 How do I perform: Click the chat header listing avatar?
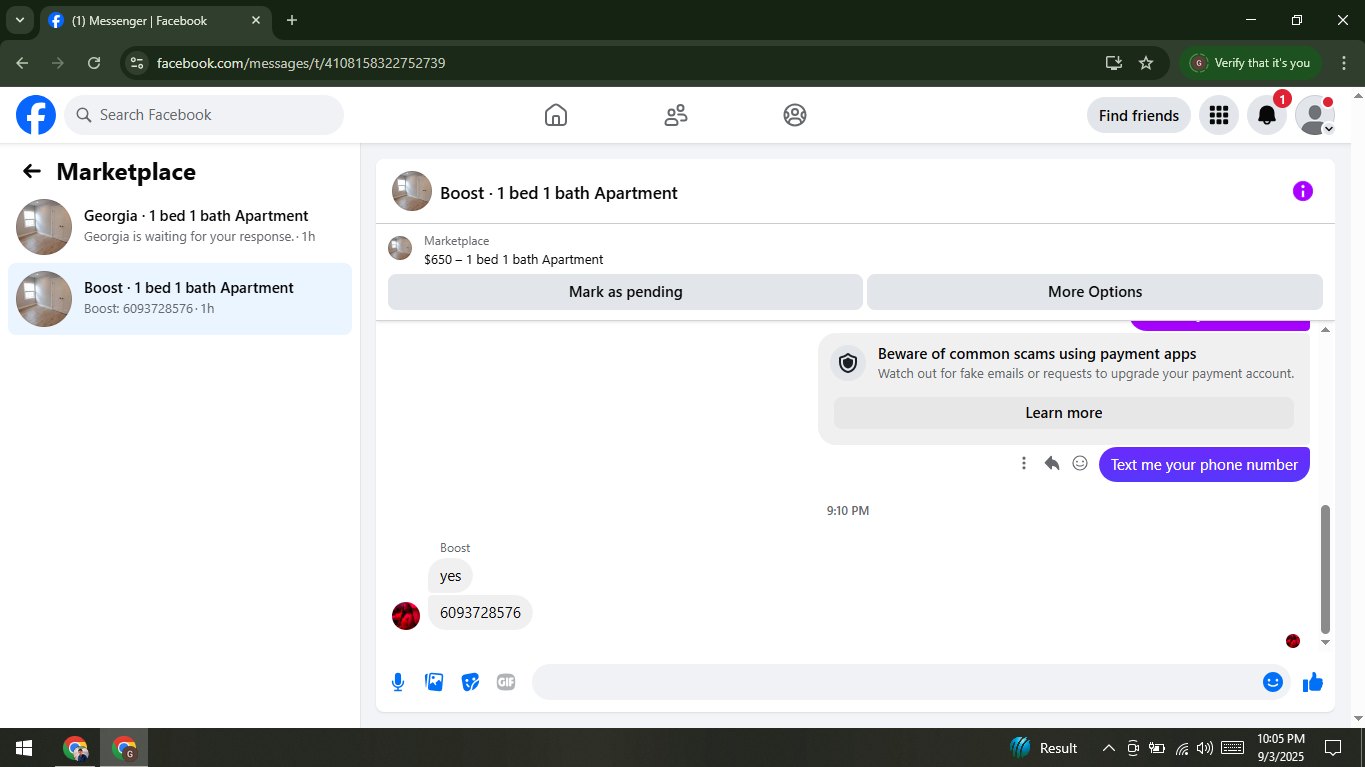coord(412,191)
